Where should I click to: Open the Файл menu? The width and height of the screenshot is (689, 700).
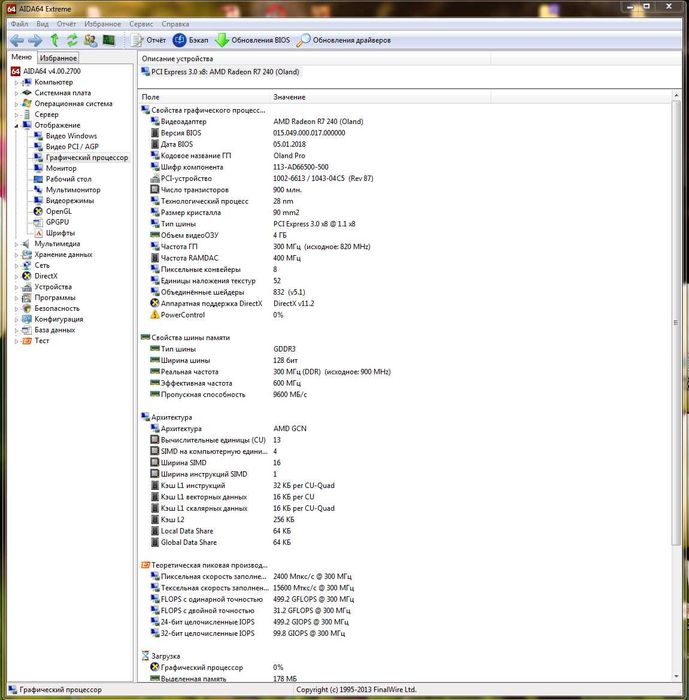tap(20, 24)
